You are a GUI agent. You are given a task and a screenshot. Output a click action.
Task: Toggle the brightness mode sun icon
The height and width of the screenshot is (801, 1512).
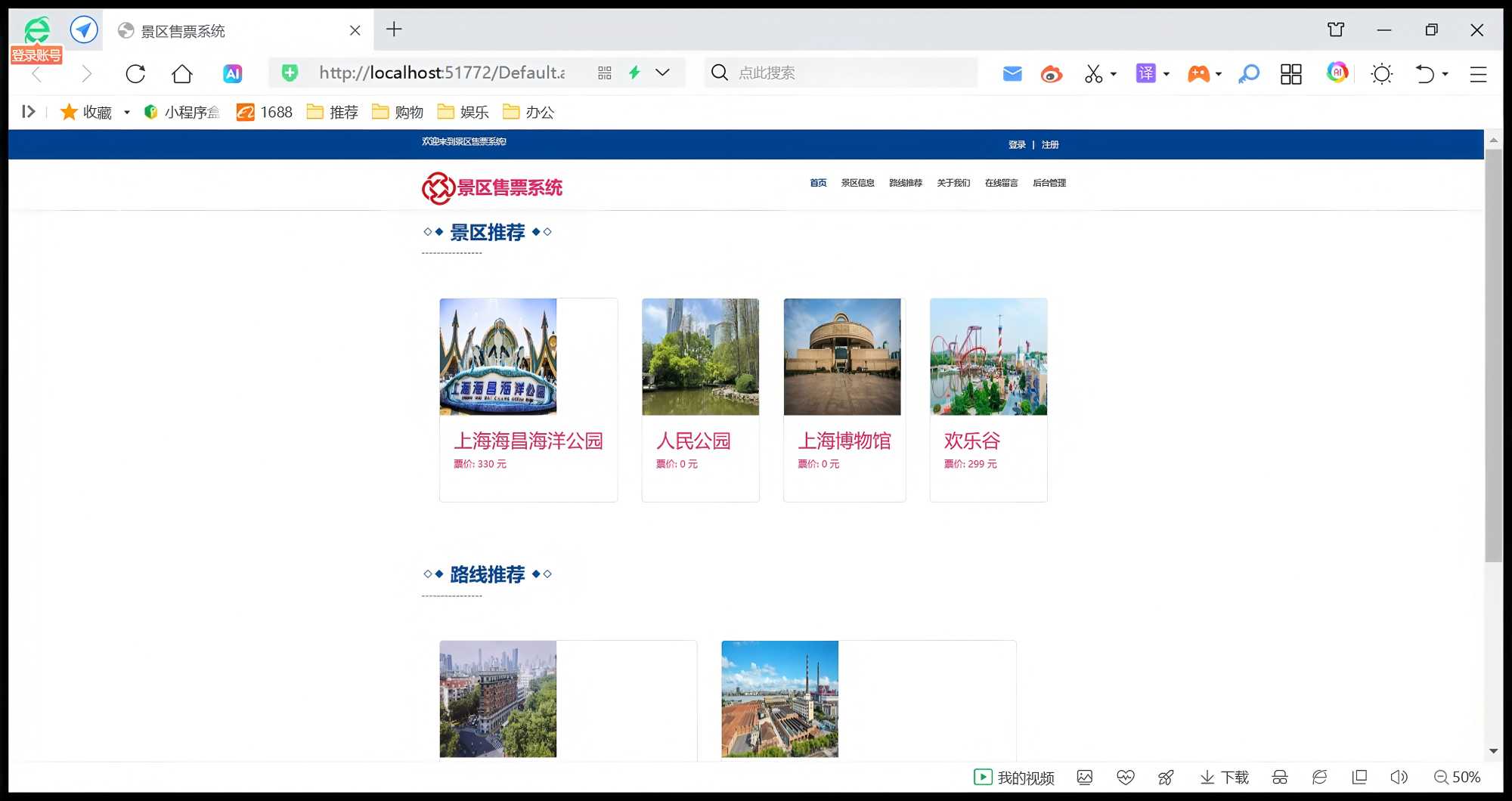point(1381,73)
